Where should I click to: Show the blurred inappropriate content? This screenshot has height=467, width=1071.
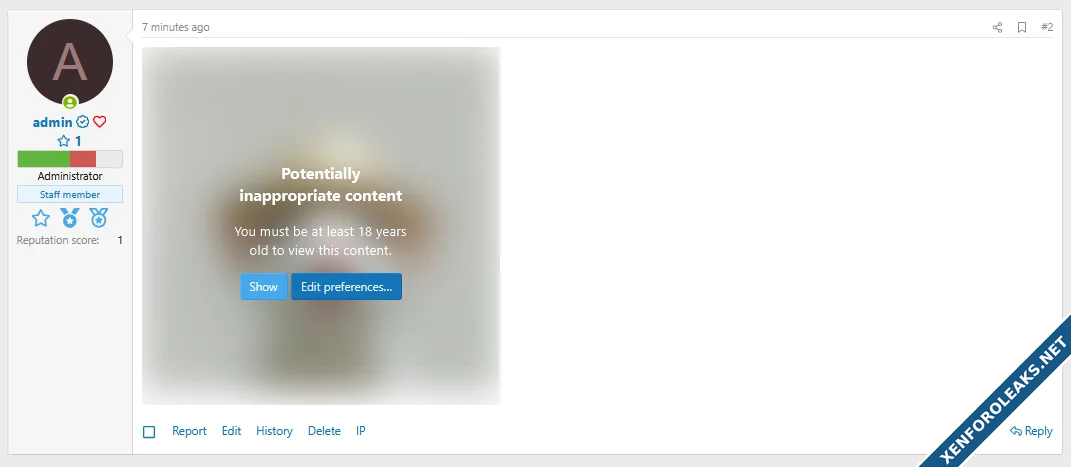click(x=264, y=287)
